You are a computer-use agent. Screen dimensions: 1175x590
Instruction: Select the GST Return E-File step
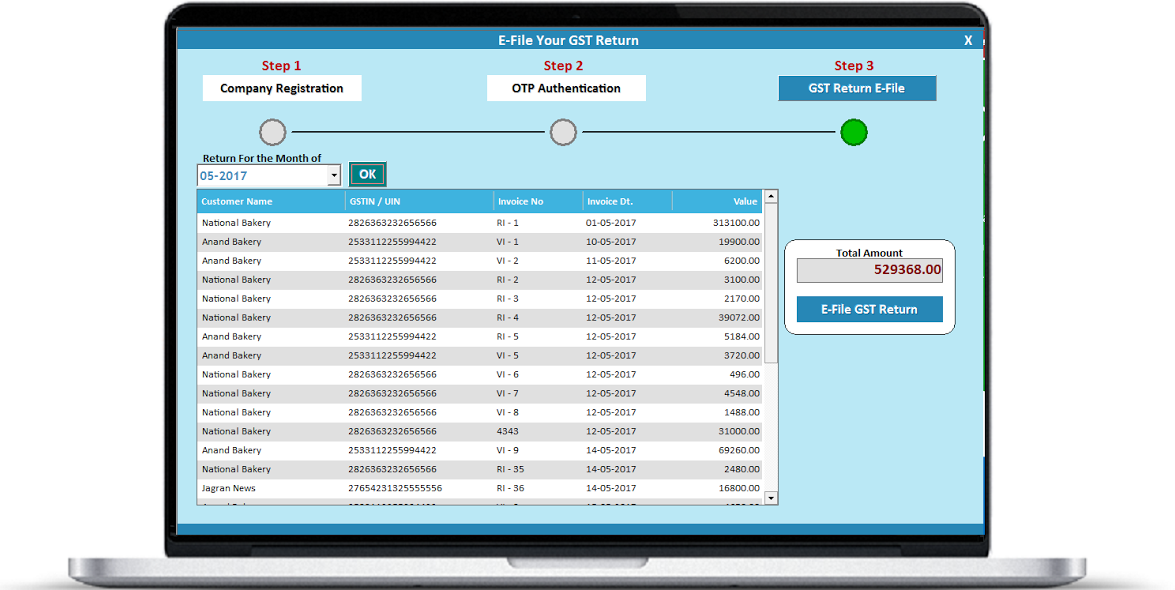point(857,88)
